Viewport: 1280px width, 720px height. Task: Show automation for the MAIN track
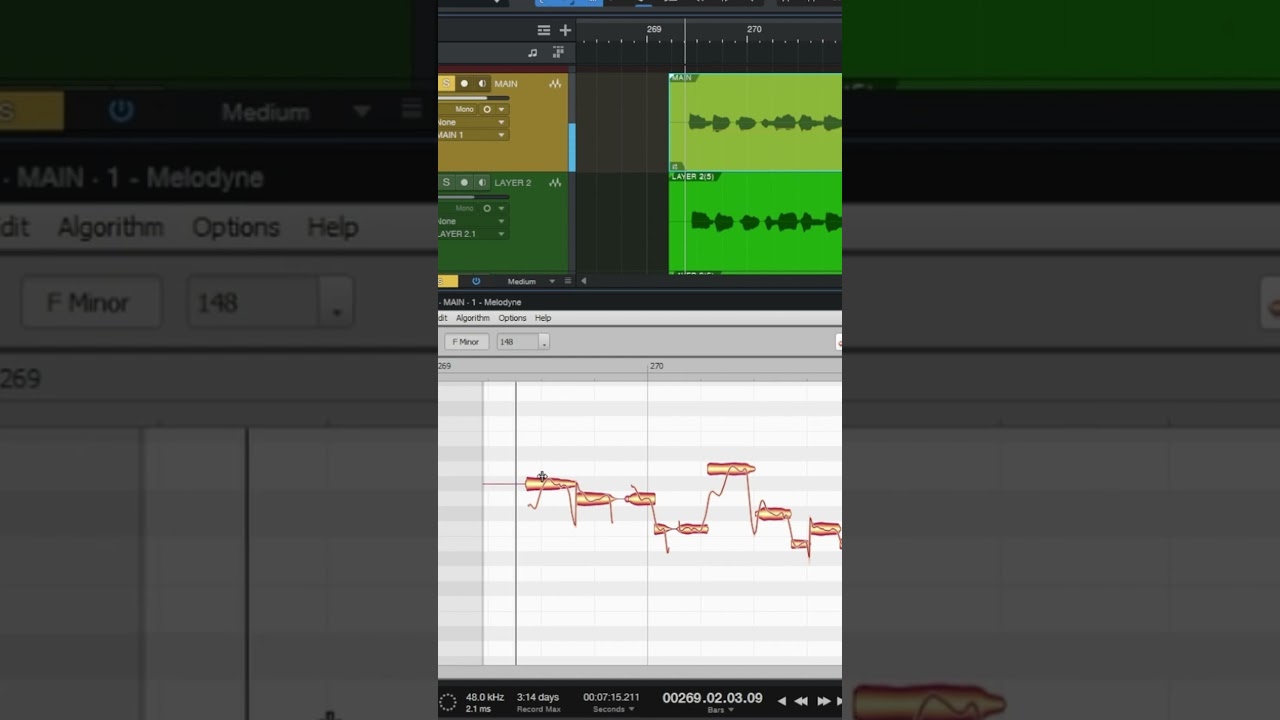[555, 84]
